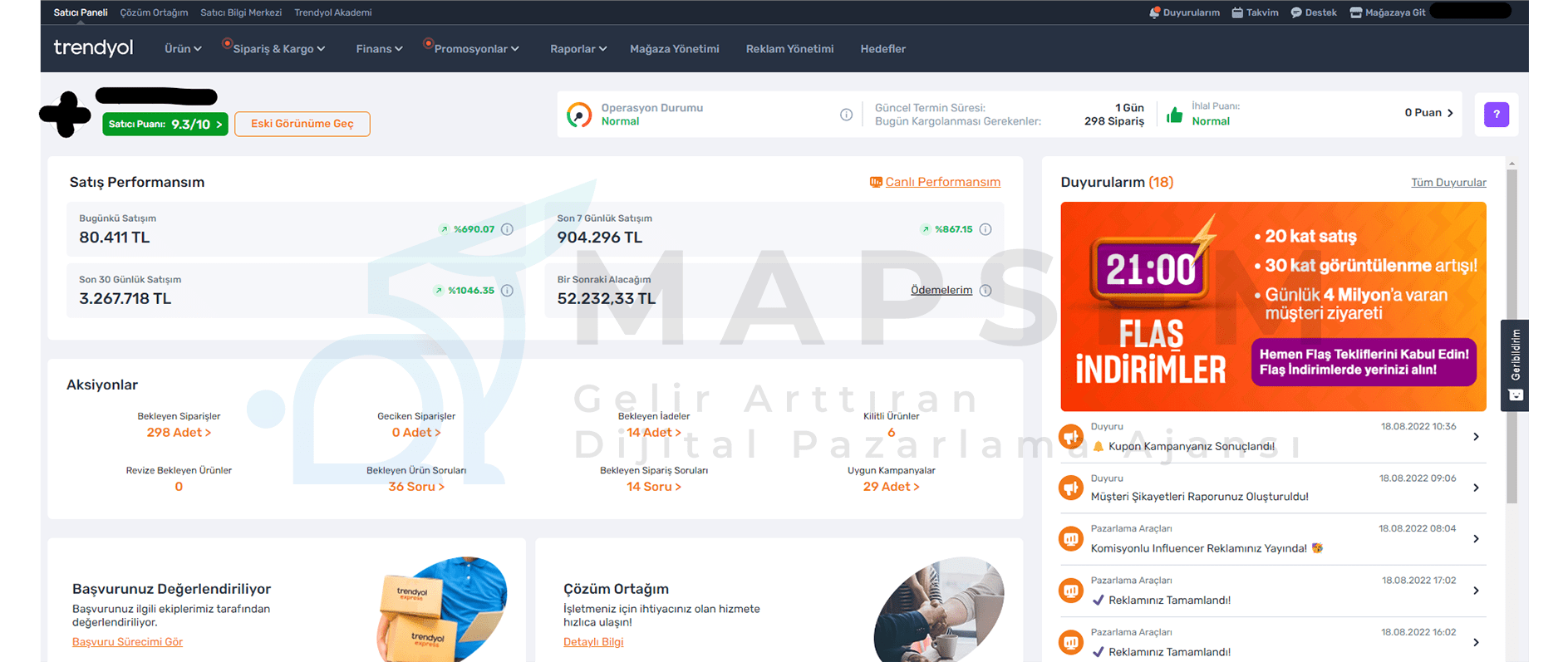Viewport: 1568px width, 662px height.
Task: Click megaphone icon of Kupon Kampanyanız announcement
Action: click(1071, 436)
